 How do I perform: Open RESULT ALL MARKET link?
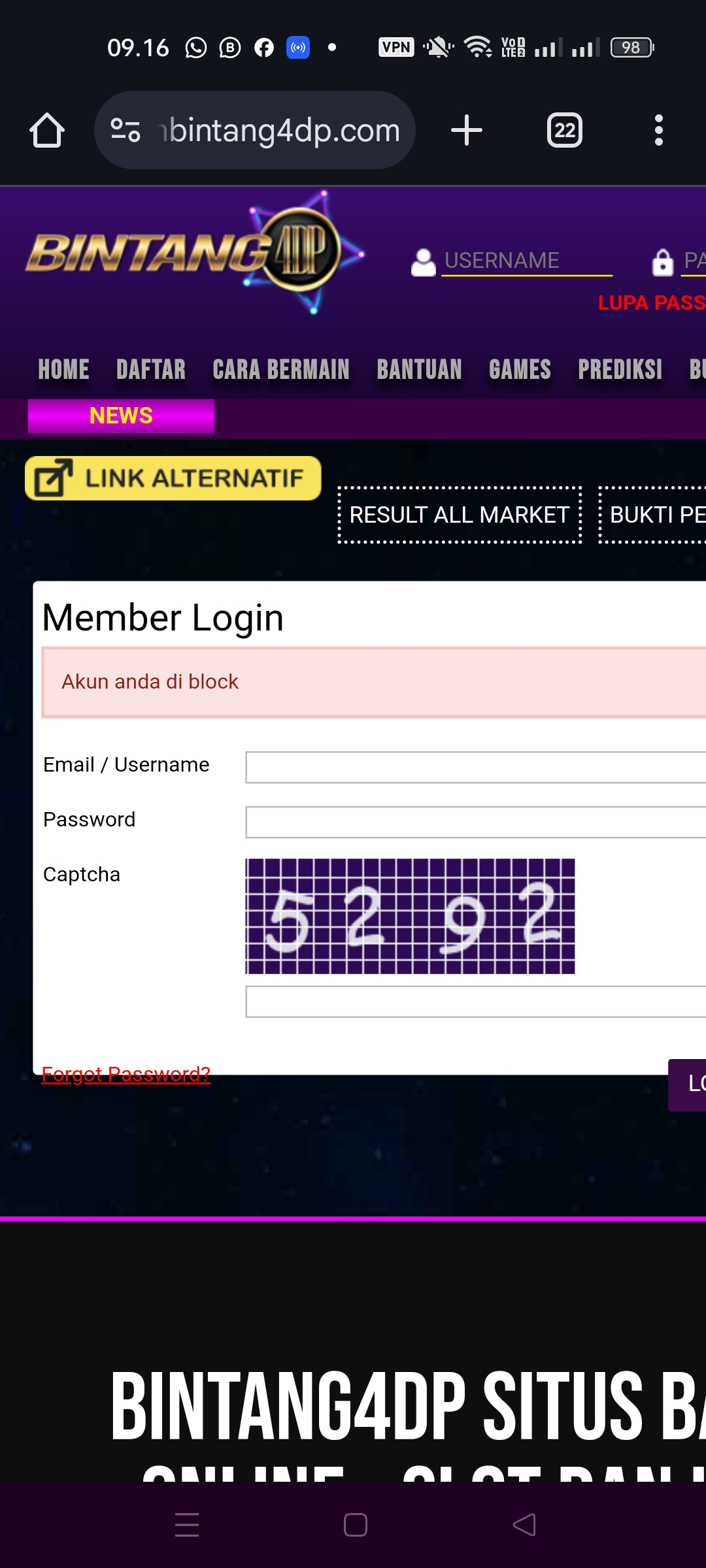pos(460,515)
